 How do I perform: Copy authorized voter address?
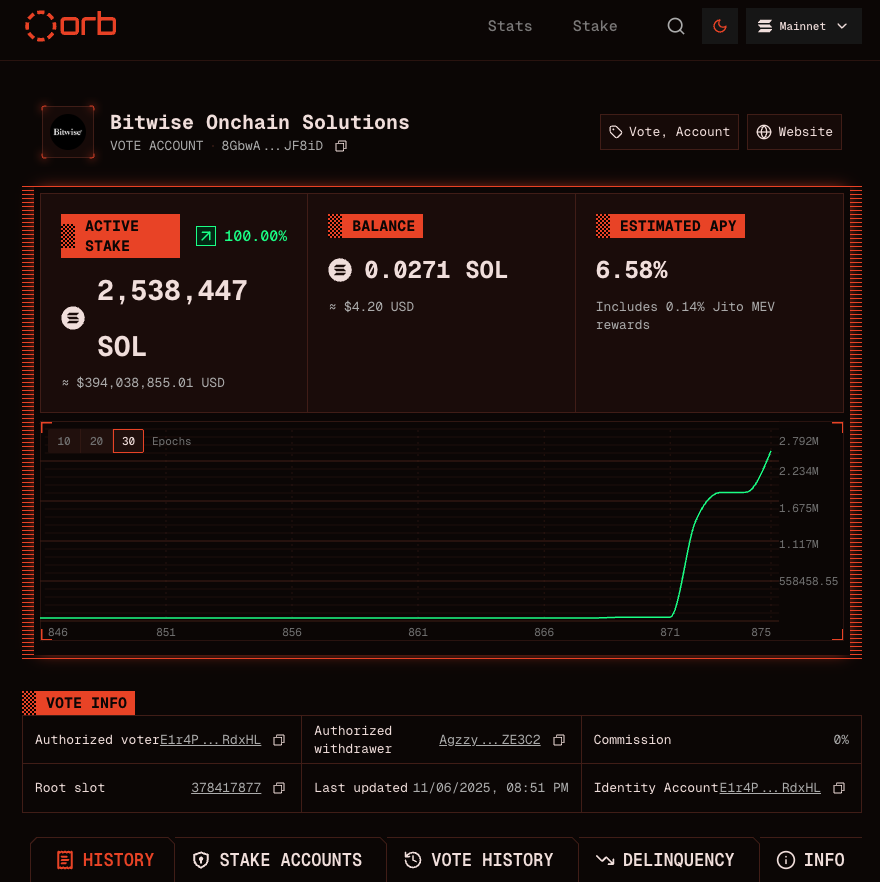click(279, 740)
